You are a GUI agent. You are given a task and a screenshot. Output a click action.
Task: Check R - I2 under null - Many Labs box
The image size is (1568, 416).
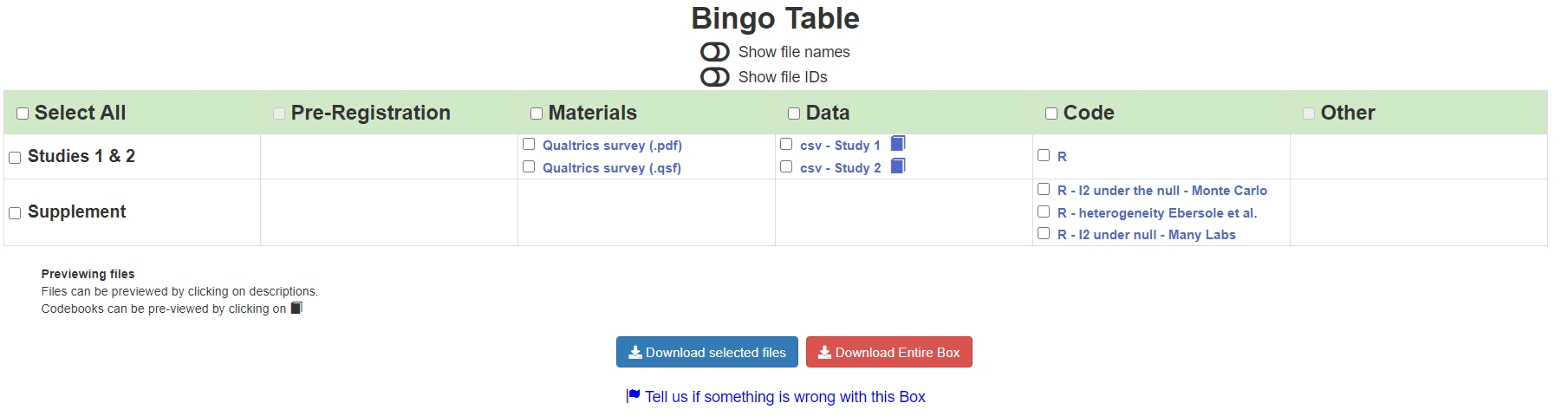coord(1044,233)
